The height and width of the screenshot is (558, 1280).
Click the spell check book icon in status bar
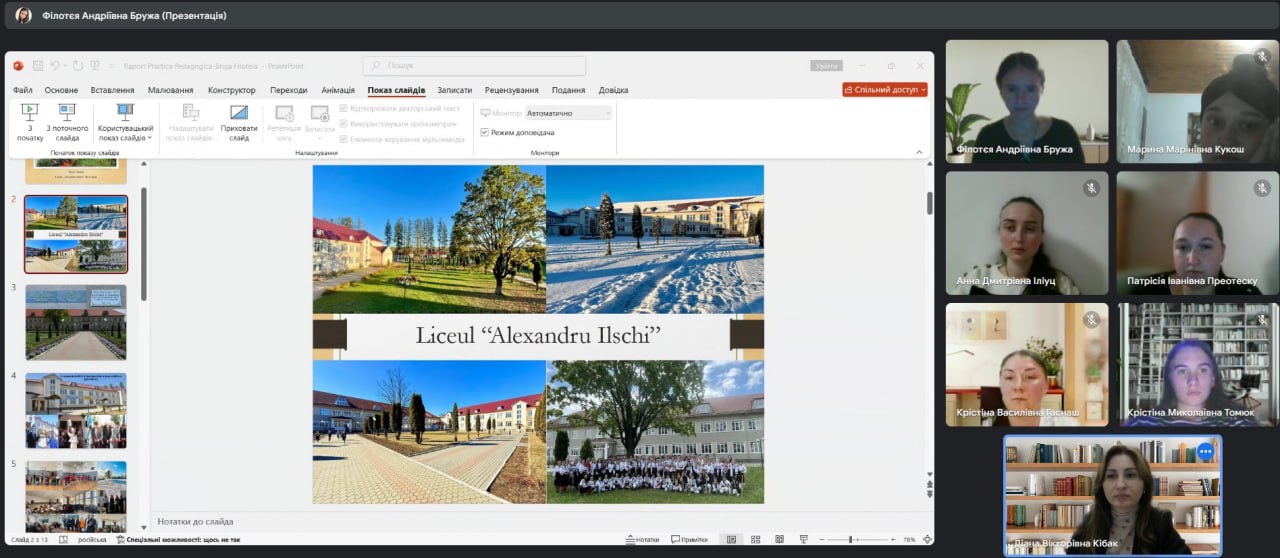tap(63, 539)
